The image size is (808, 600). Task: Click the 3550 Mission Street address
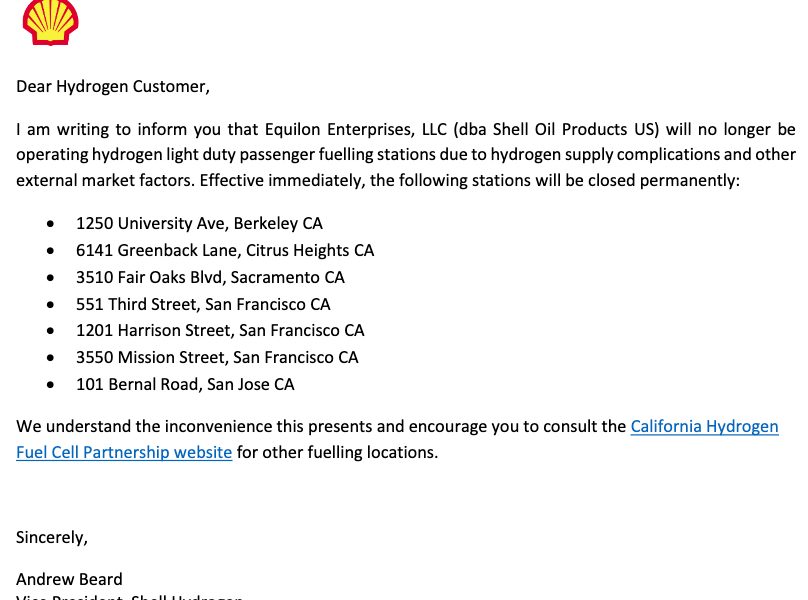(x=217, y=357)
